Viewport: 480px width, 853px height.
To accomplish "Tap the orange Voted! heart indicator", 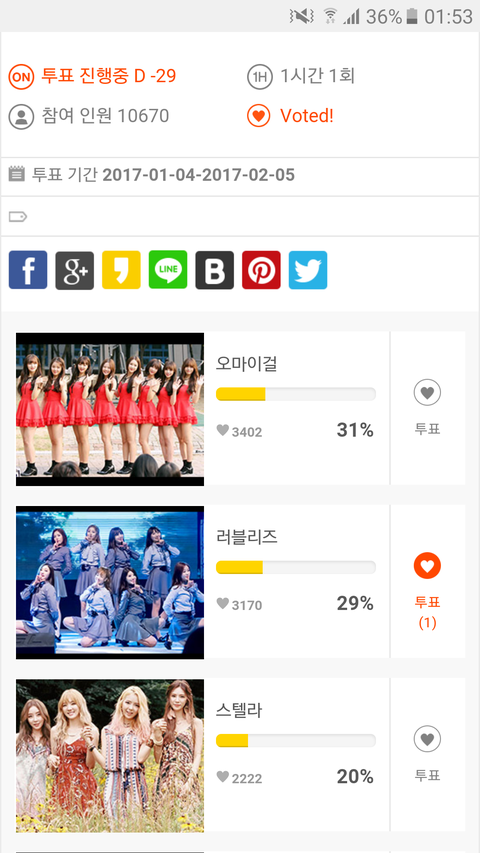I will 259,116.
